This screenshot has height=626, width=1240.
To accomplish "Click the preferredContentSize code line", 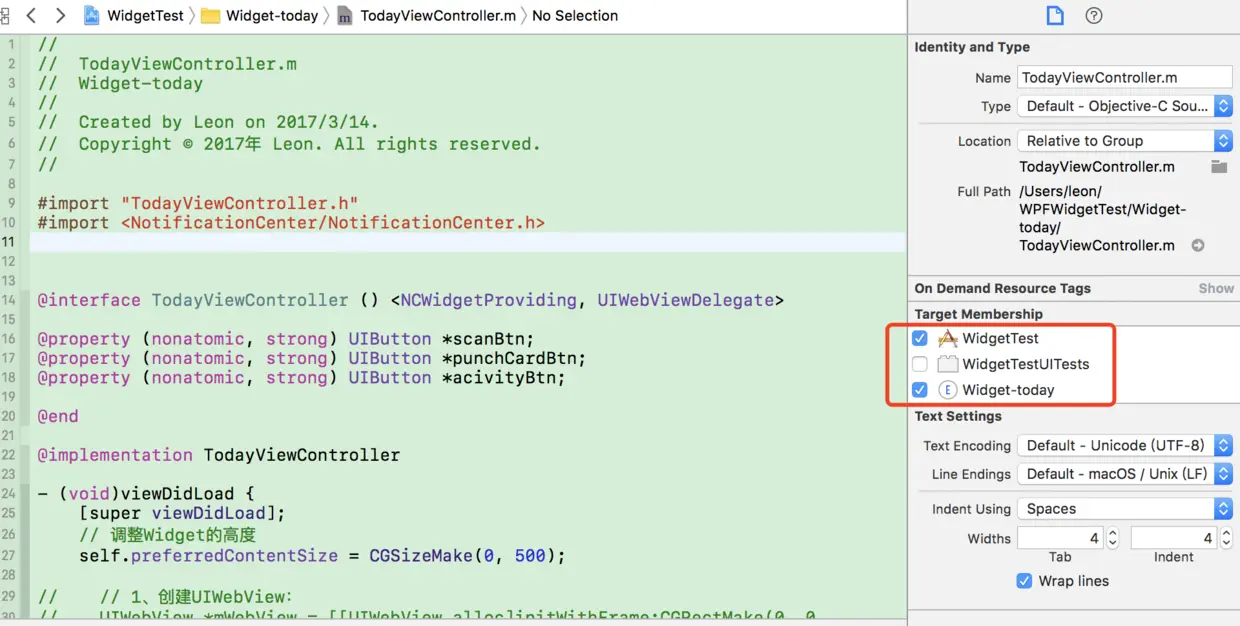I will (x=323, y=556).
